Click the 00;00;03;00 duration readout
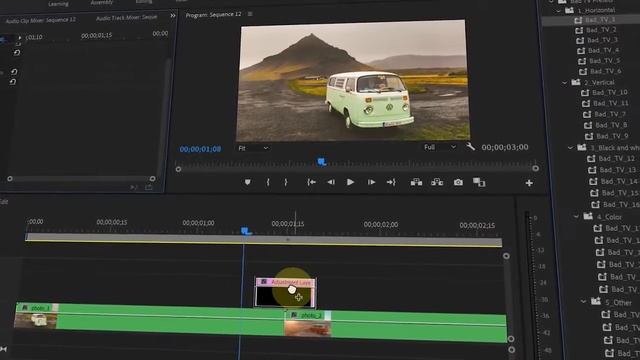Viewport: 640px width, 360px height. [x=505, y=147]
